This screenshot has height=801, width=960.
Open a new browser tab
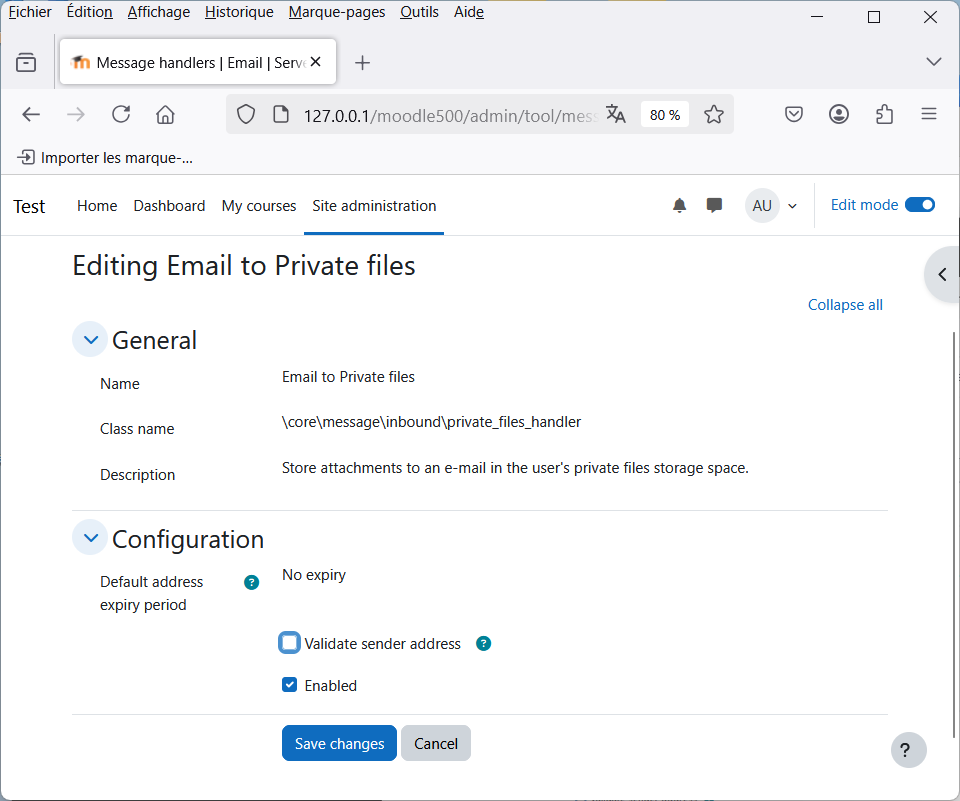coord(362,62)
